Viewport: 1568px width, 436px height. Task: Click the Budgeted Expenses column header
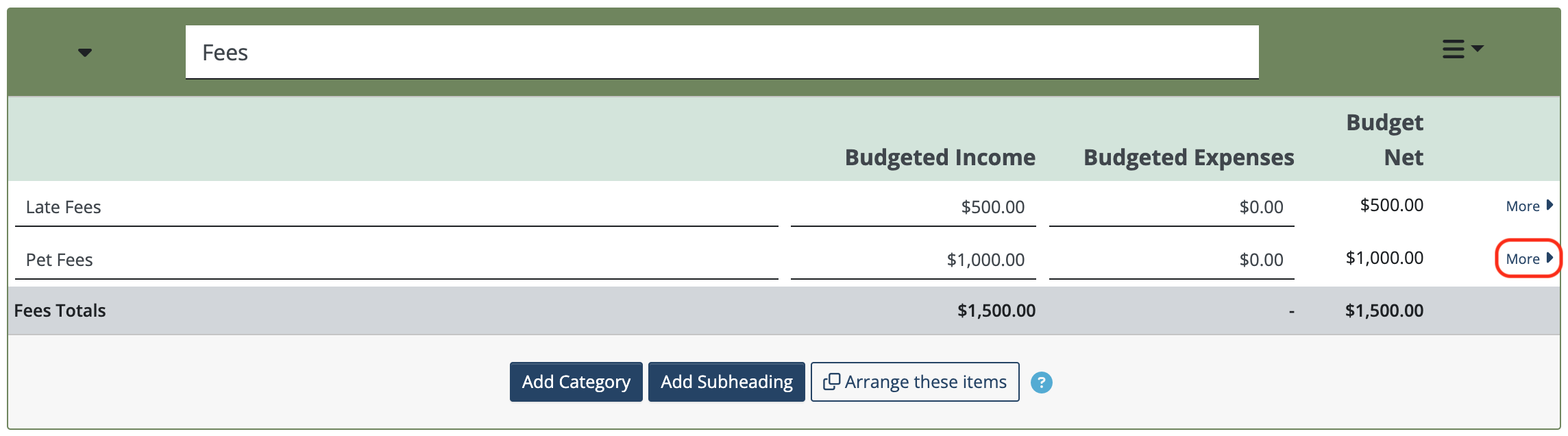tap(1188, 158)
